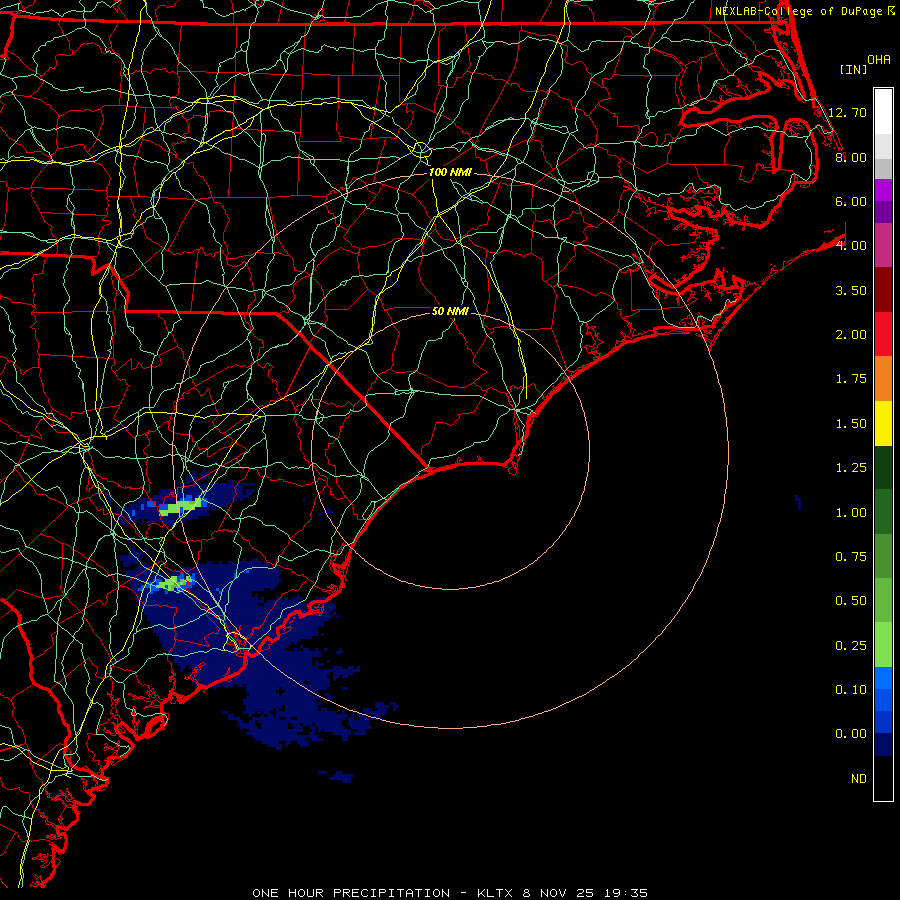Select the 8.00 legend value
Viewport: 900px width, 900px height.
click(x=851, y=157)
